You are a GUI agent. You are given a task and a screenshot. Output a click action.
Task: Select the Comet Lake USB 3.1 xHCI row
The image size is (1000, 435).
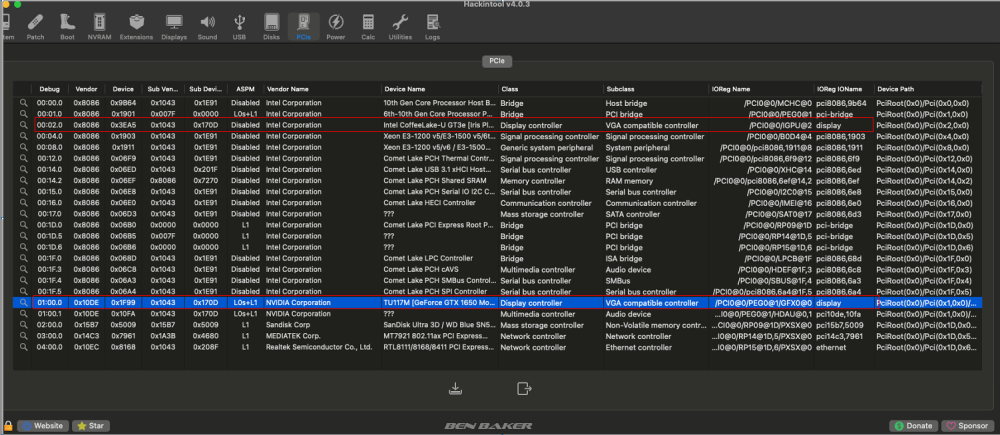497,170
